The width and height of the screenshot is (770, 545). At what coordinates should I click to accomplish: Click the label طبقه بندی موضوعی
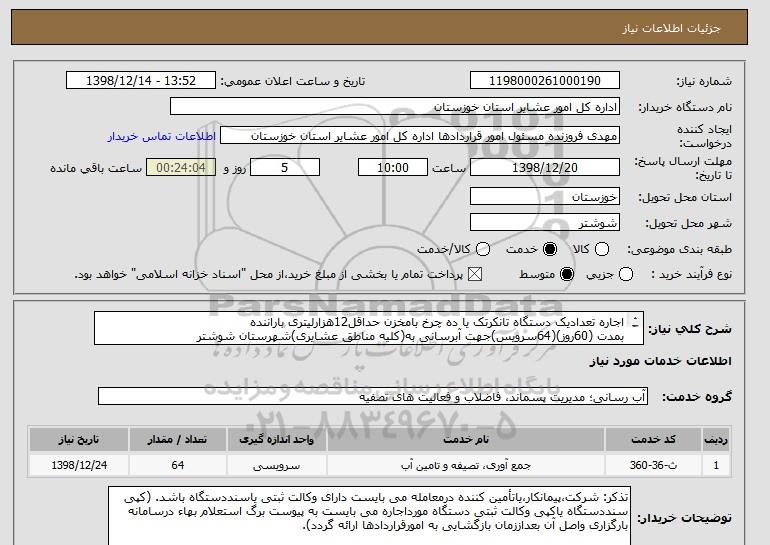coord(679,249)
